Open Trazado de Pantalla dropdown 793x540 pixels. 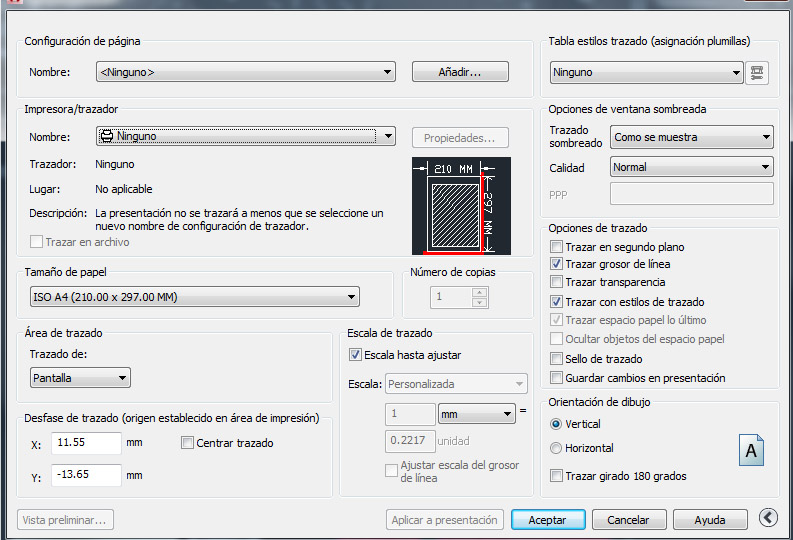point(80,378)
